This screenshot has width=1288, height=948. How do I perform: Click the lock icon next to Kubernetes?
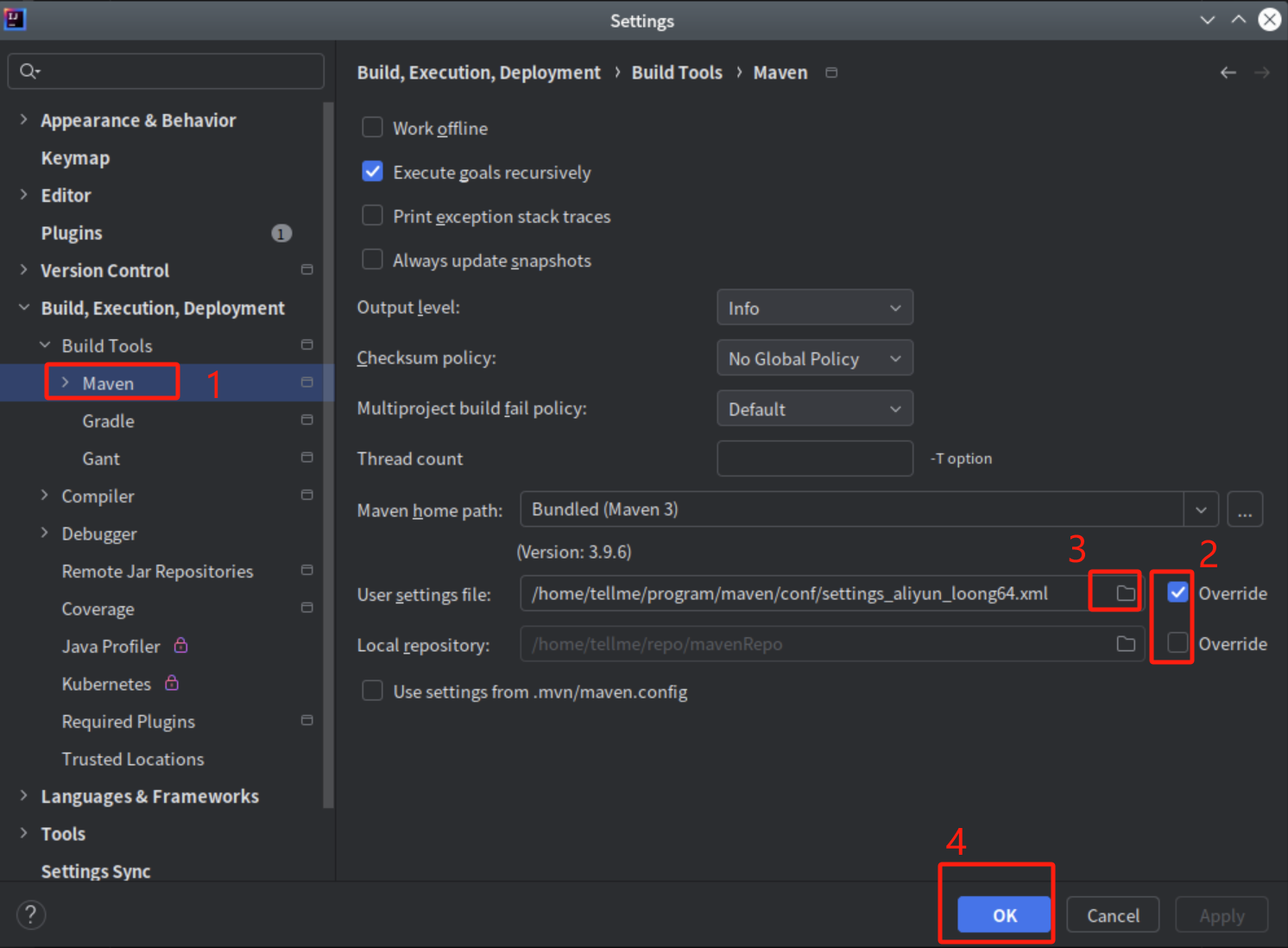pos(172,683)
